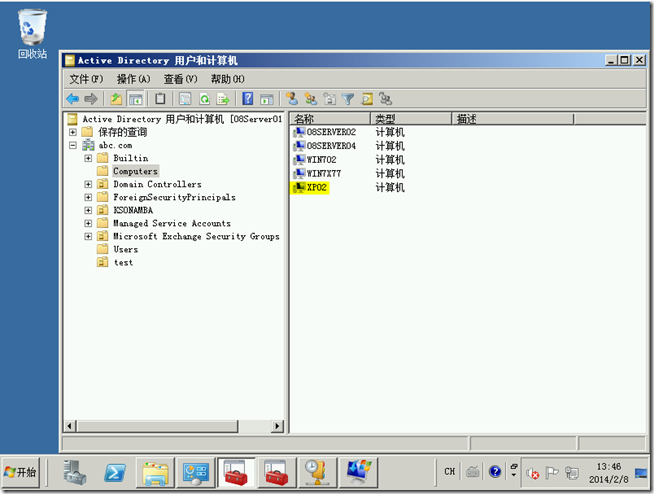Open Properties via toolbar icon
This screenshot has width=654, height=494.
click(185, 99)
